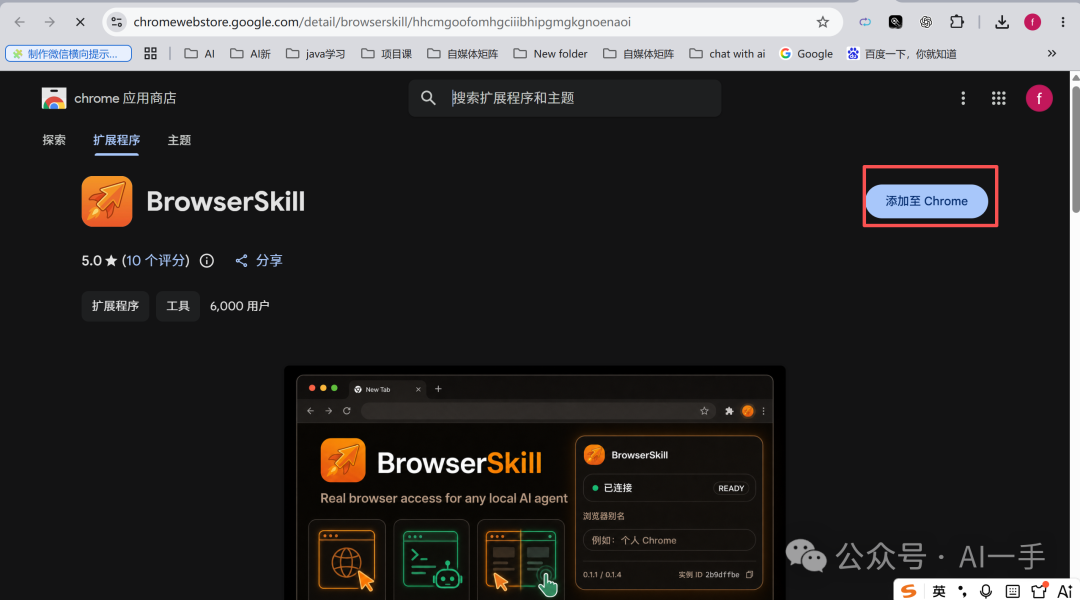This screenshot has height=600, width=1080.
Task: Click 添加至 Chrome button
Action: pos(926,201)
